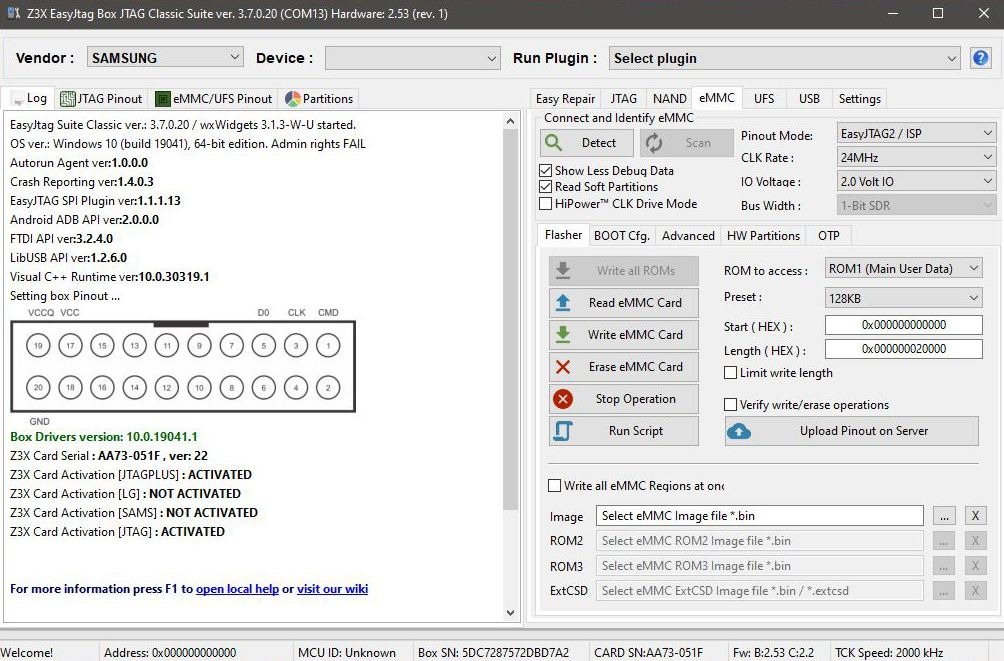1004x661 pixels.
Task: Click the red Stop Operation circle icon
Action: point(563,399)
